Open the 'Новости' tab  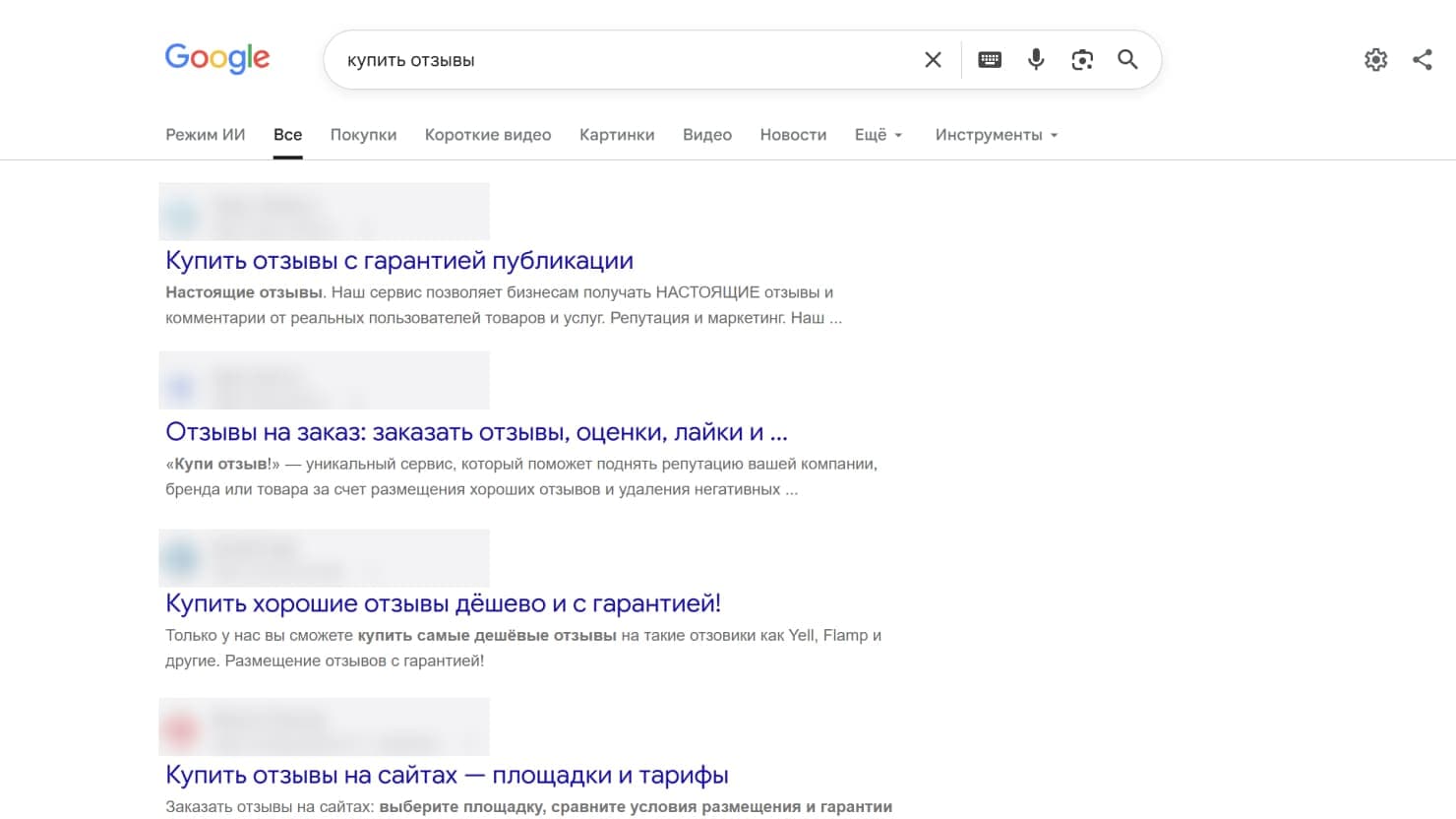(793, 135)
